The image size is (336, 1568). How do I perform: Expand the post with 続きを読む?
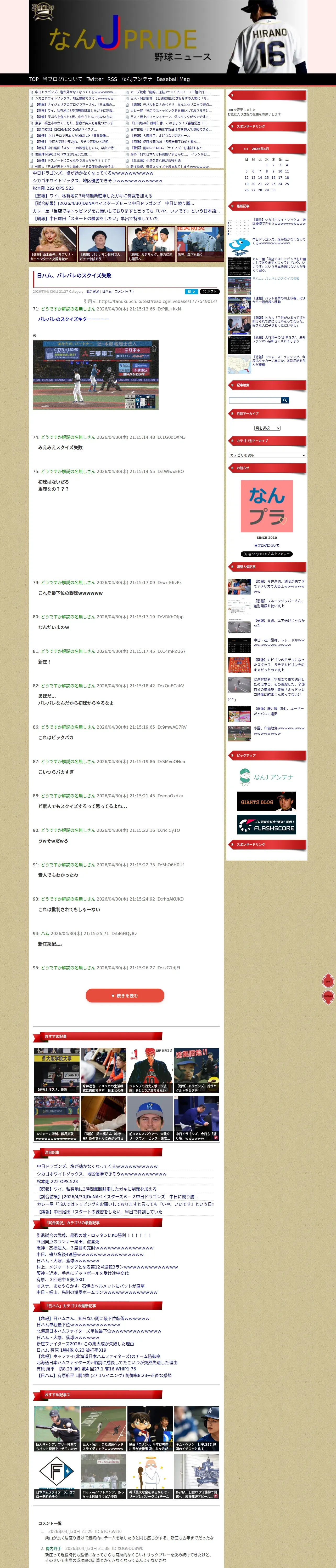coord(125,996)
